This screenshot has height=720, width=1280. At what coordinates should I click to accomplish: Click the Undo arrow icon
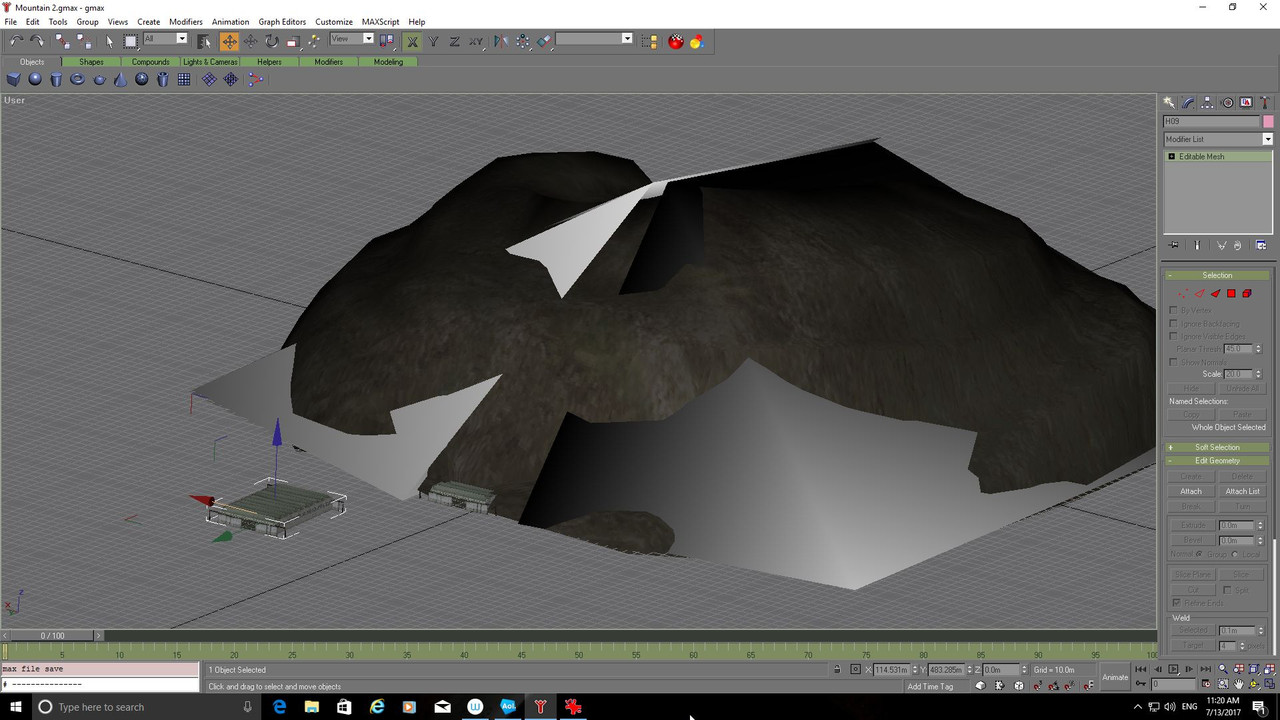point(16,41)
